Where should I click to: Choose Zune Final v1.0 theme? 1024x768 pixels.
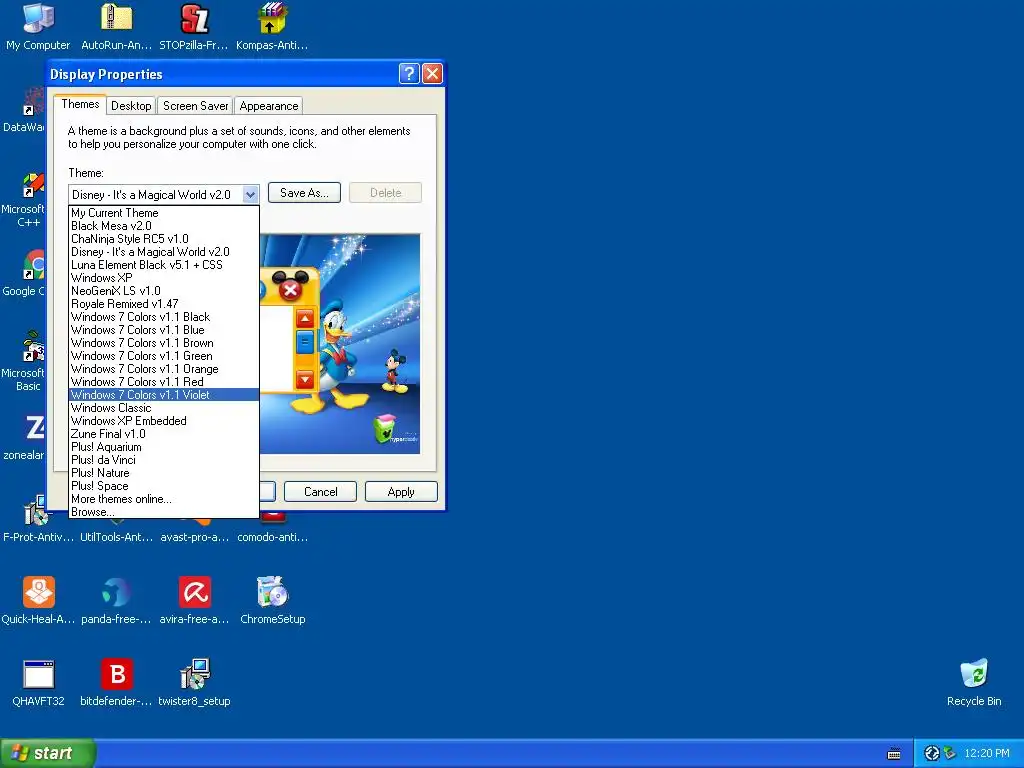pos(164,434)
